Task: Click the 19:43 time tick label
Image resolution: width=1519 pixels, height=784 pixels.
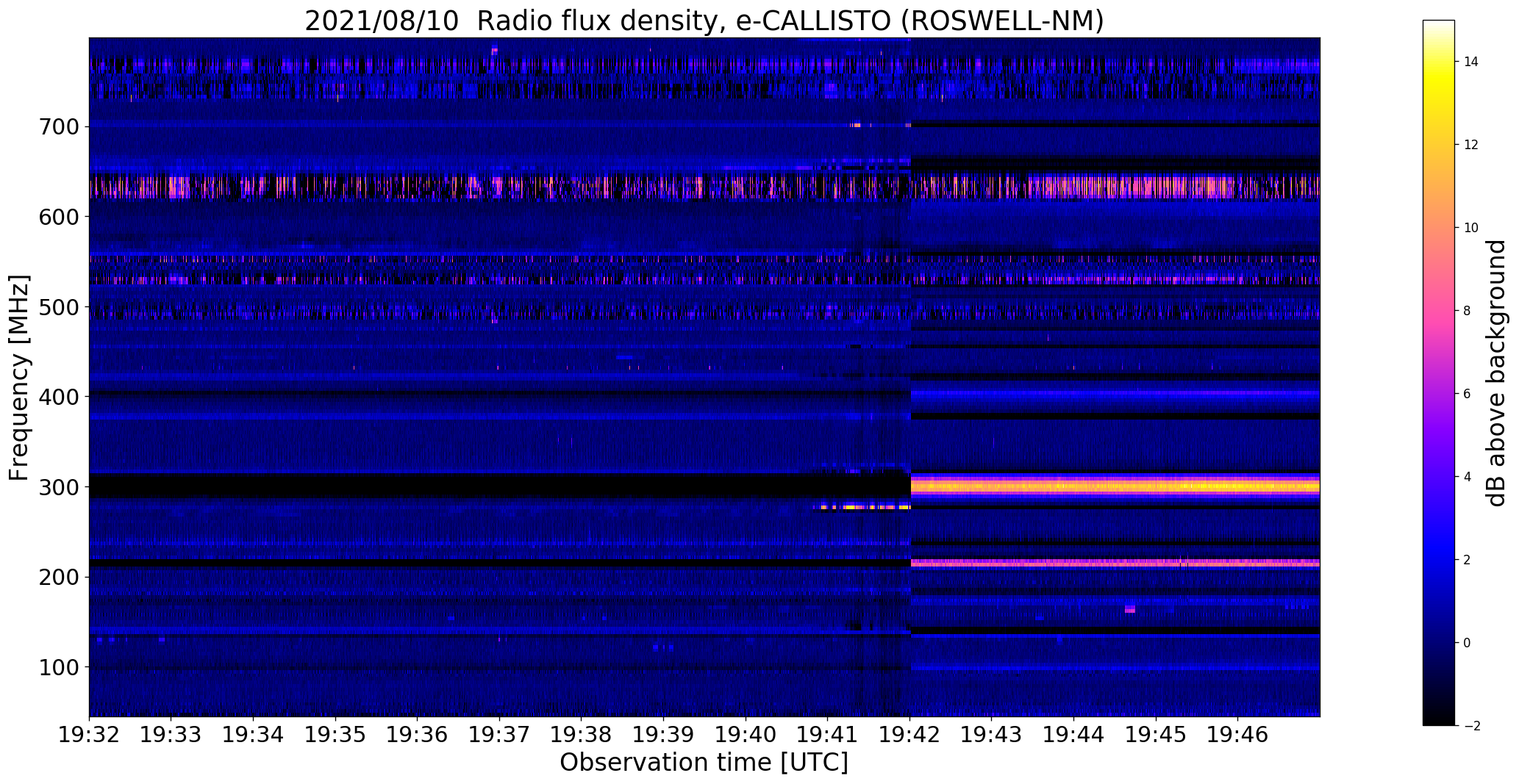Action: tap(992, 733)
